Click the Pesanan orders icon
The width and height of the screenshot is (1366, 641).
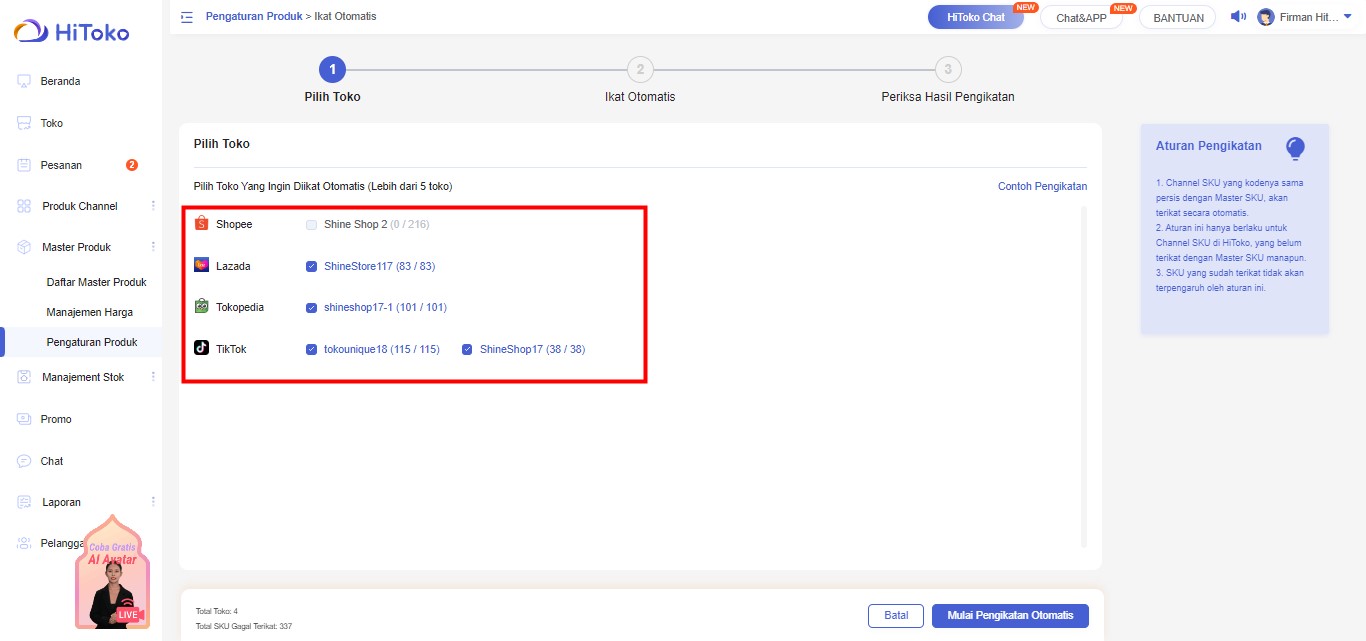[x=25, y=165]
